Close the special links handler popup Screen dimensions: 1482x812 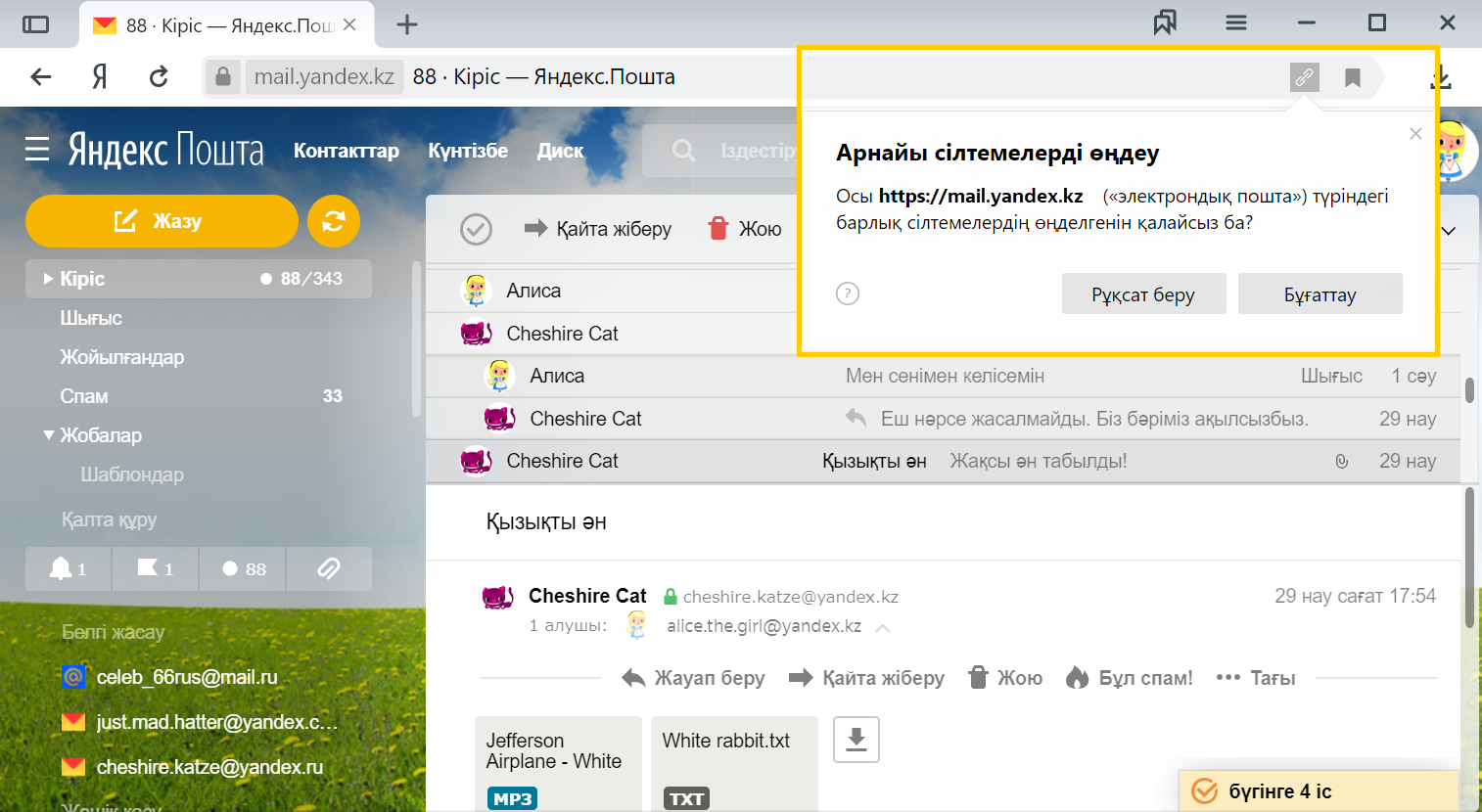click(1415, 134)
